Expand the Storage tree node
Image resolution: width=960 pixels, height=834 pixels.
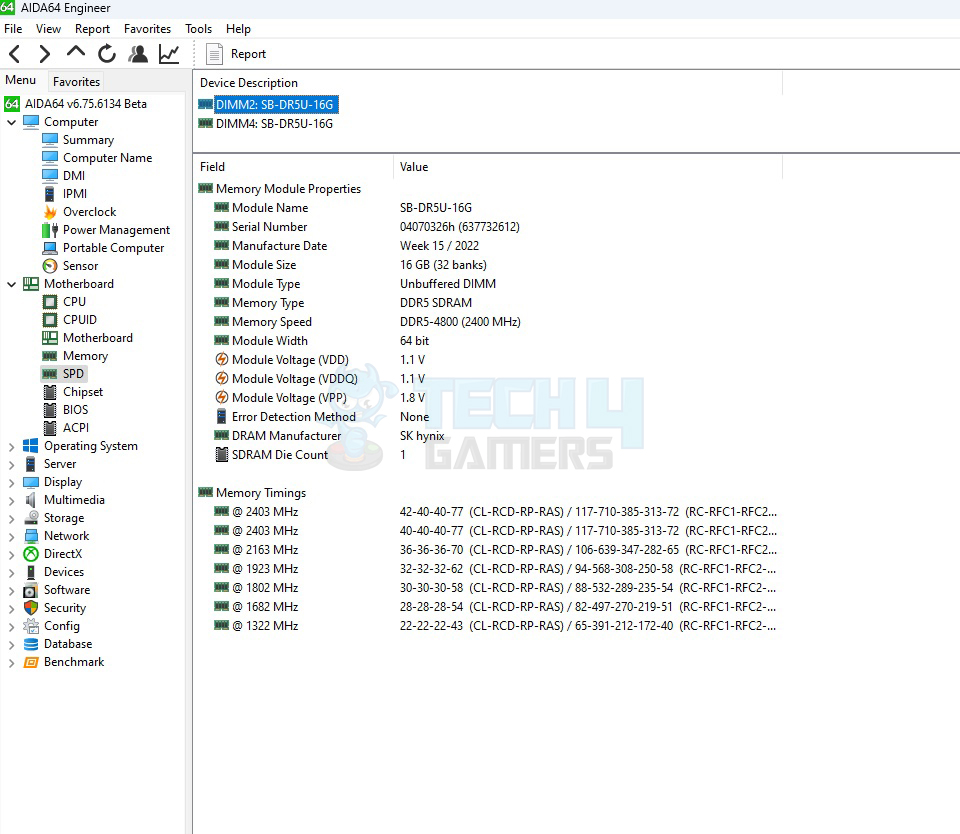point(11,518)
